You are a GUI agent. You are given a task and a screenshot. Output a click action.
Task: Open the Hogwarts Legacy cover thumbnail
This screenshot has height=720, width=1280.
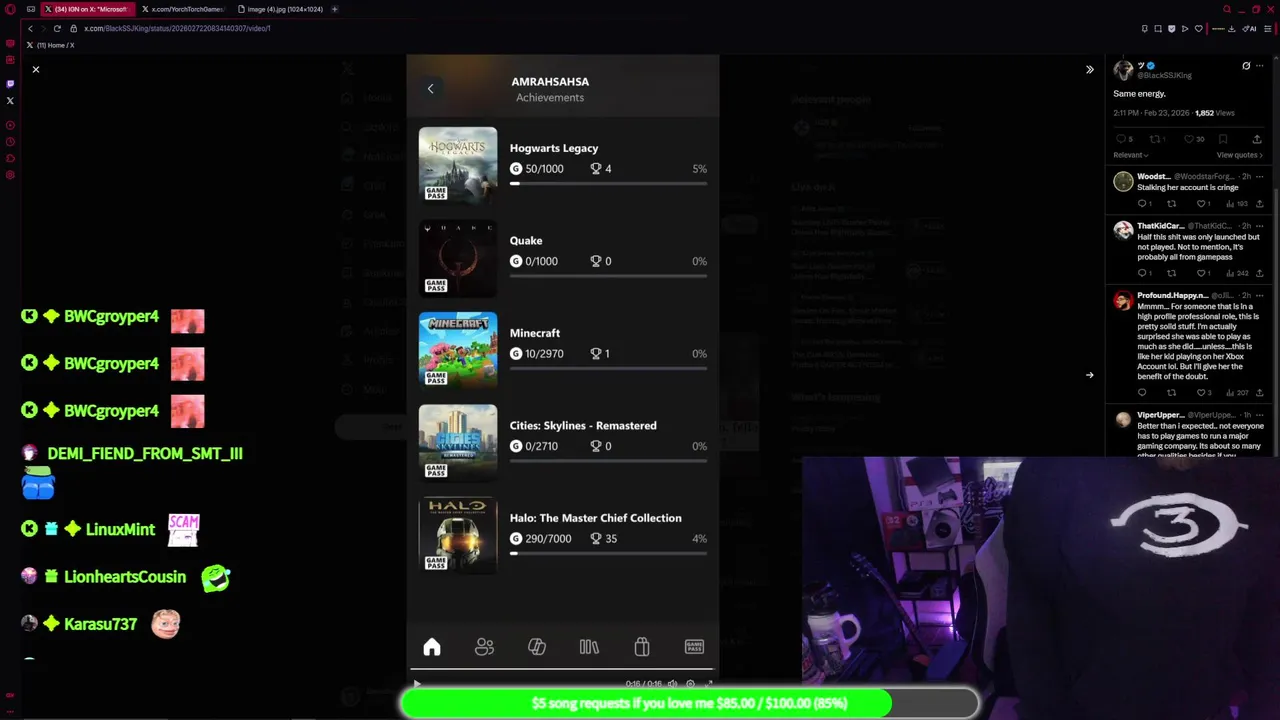(x=458, y=164)
